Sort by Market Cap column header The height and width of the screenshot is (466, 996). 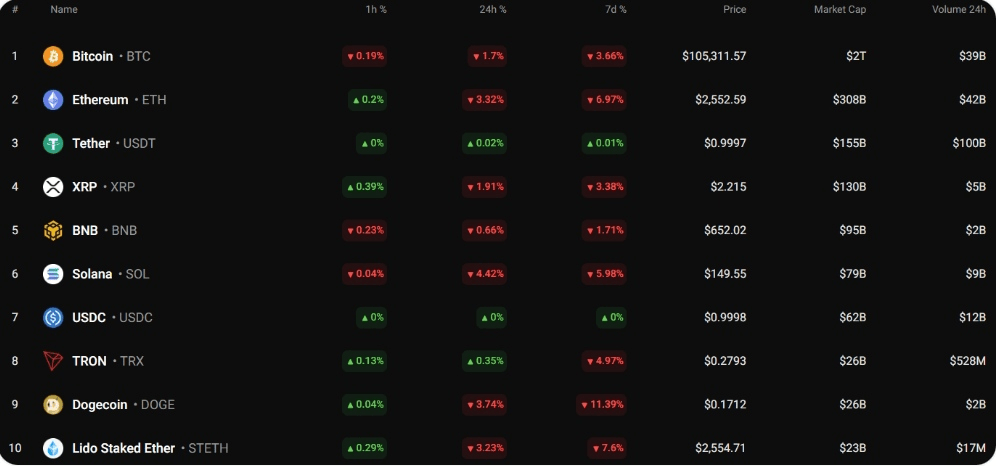pyautogui.click(x=840, y=10)
